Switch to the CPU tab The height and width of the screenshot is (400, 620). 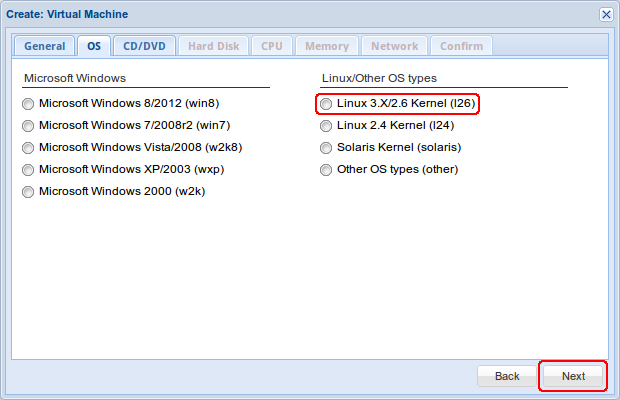click(272, 46)
